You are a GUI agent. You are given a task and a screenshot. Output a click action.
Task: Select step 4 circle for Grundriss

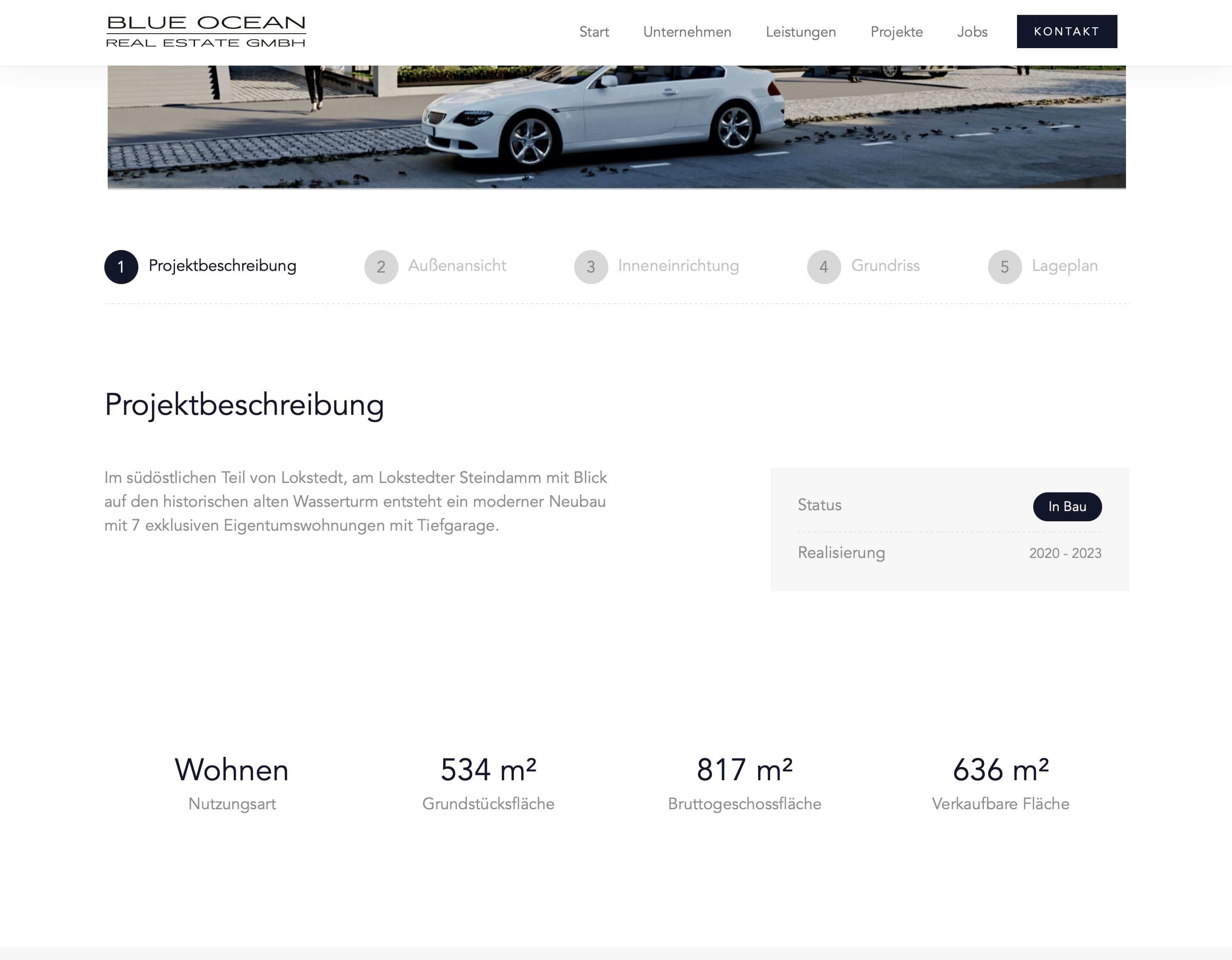tap(824, 267)
